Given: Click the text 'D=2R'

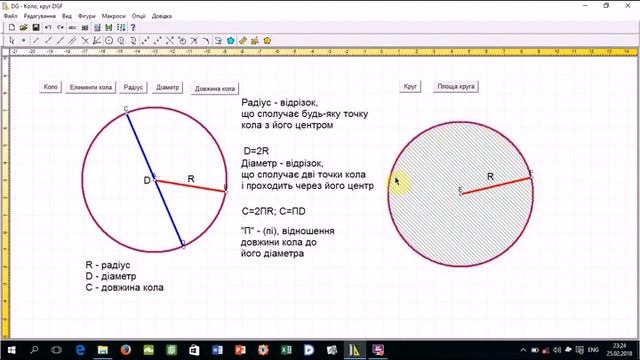Looking at the screenshot, I should 256,151.
